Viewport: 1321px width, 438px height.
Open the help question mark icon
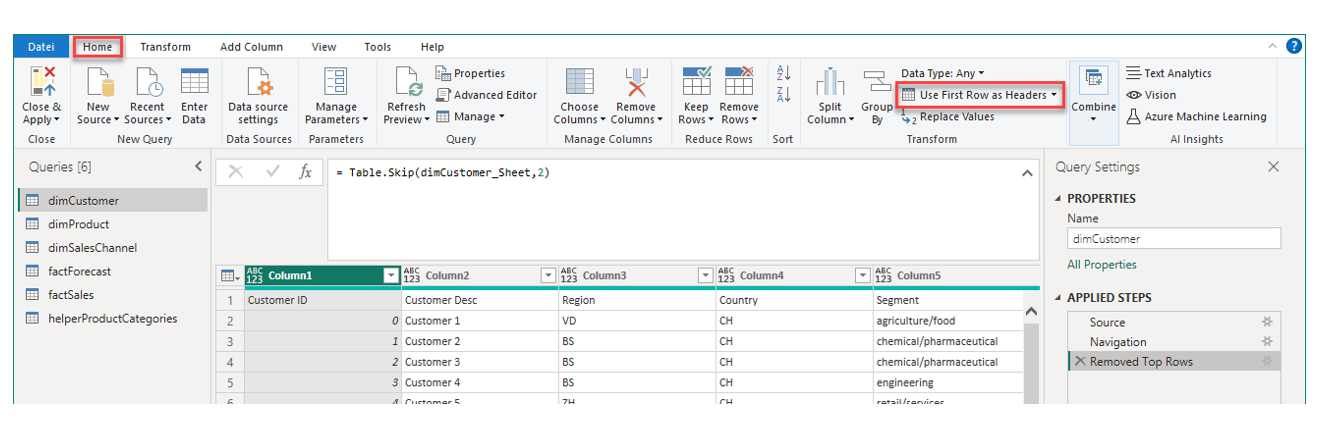click(x=1294, y=46)
